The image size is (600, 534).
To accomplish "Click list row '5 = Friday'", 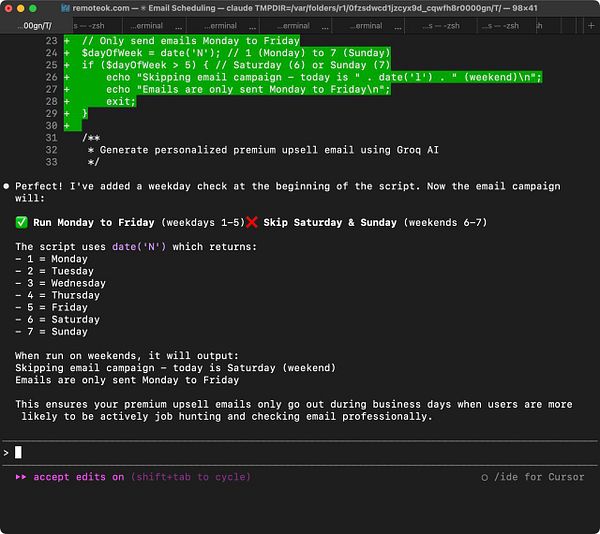I will click(52, 308).
